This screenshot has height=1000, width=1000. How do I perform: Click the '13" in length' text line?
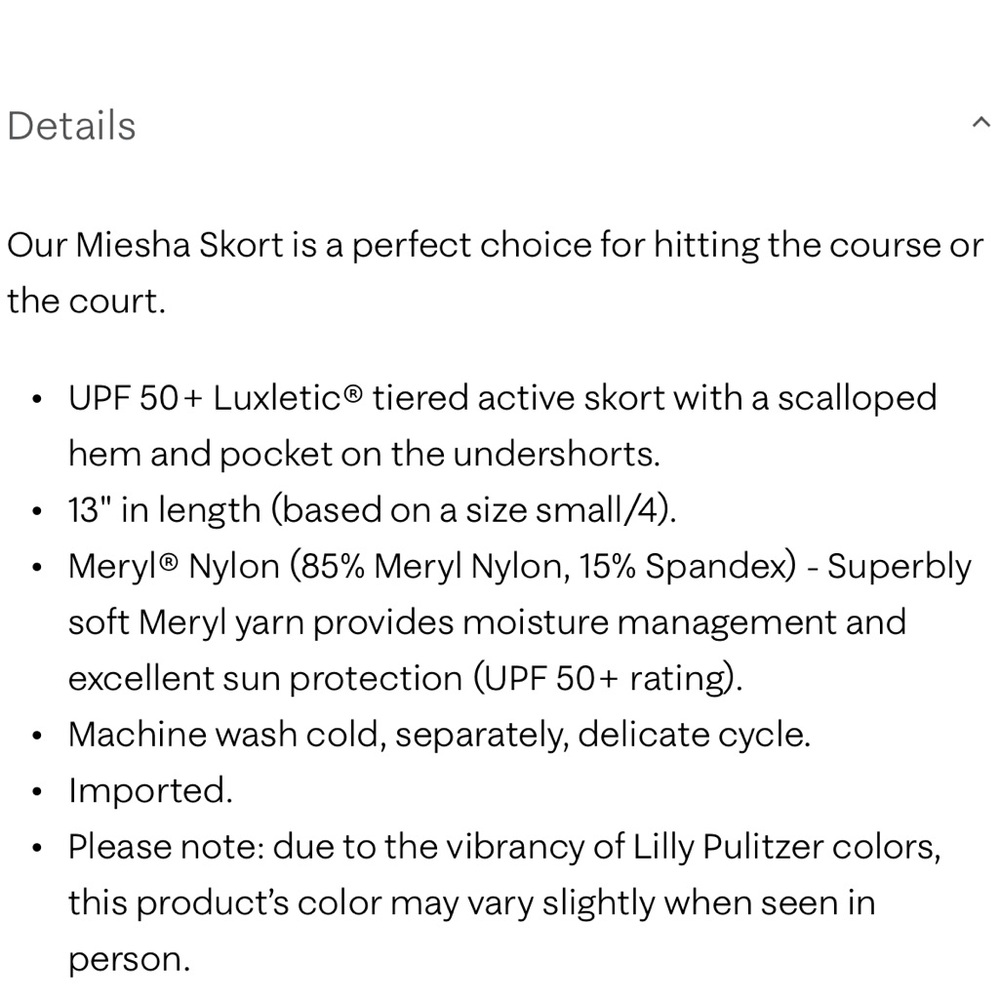click(x=372, y=510)
